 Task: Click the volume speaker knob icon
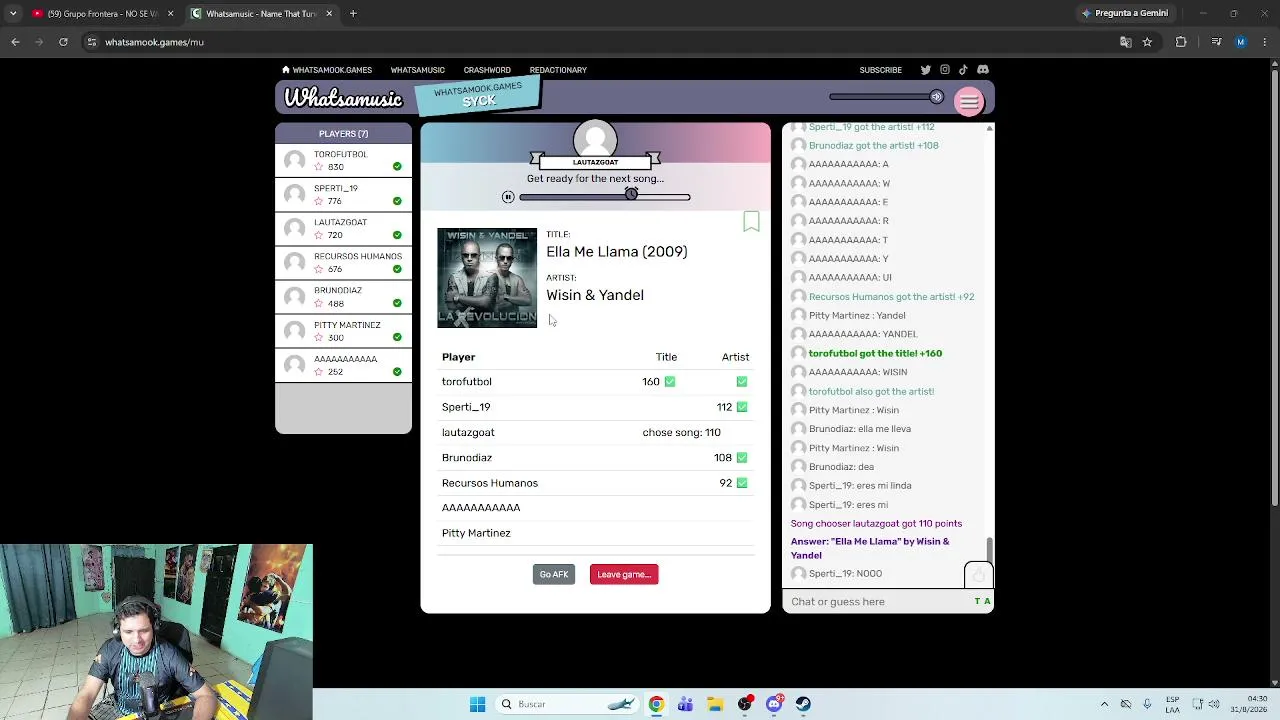(936, 97)
